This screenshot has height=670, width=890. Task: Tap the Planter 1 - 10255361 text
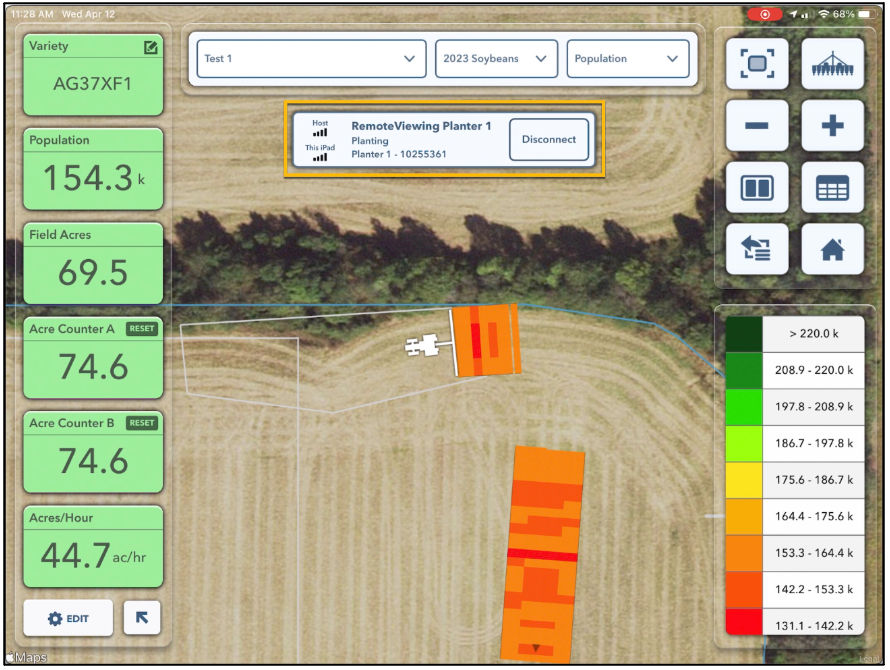point(398,154)
